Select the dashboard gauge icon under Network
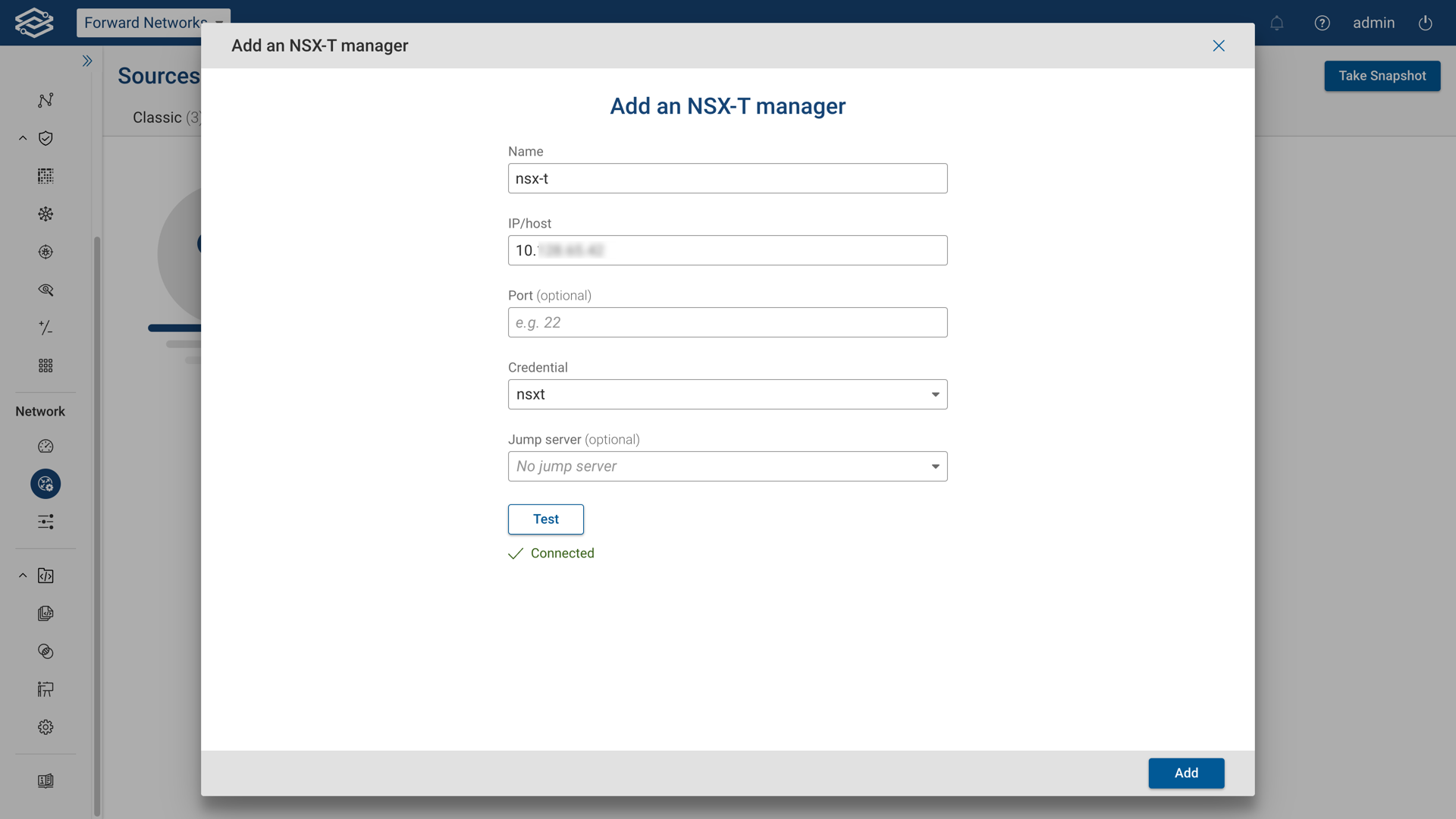 coord(45,447)
